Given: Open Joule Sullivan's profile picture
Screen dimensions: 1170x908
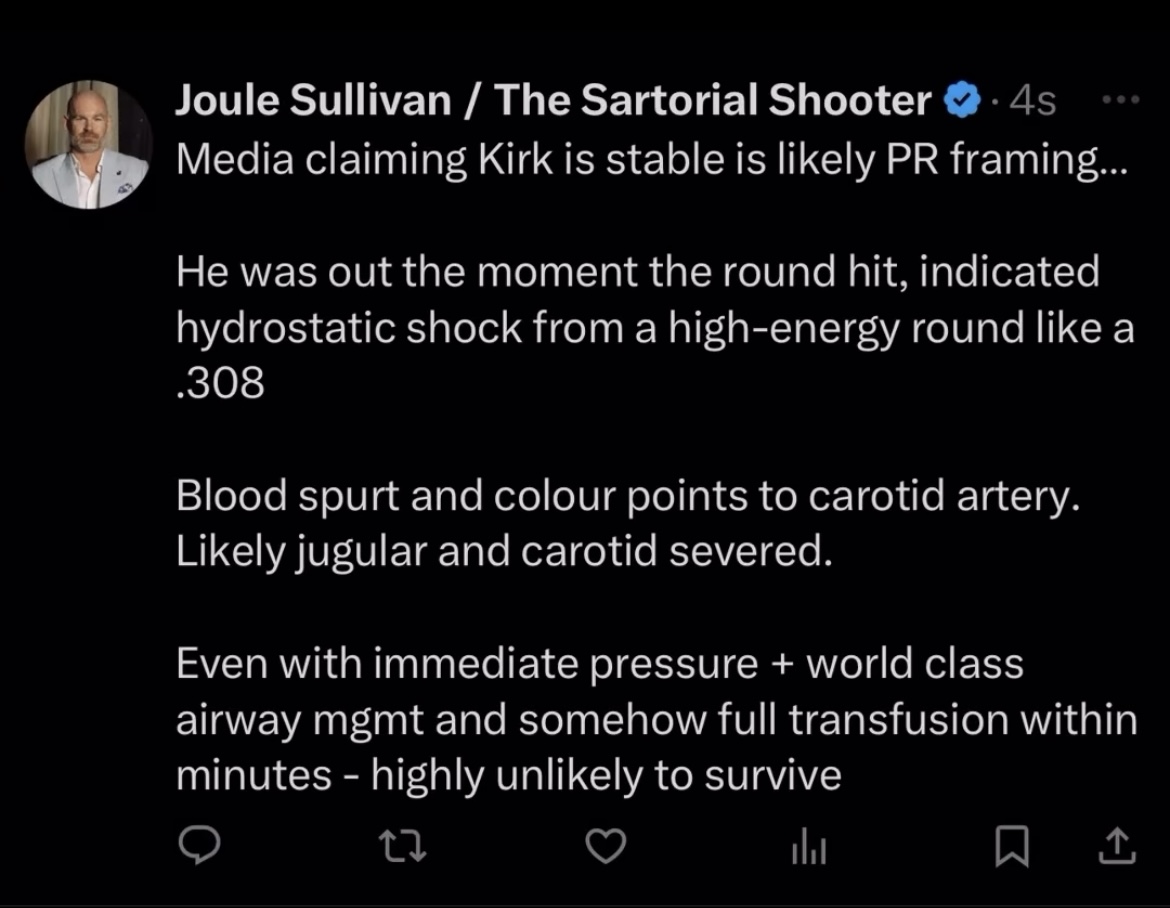Looking at the screenshot, I should 89,145.
